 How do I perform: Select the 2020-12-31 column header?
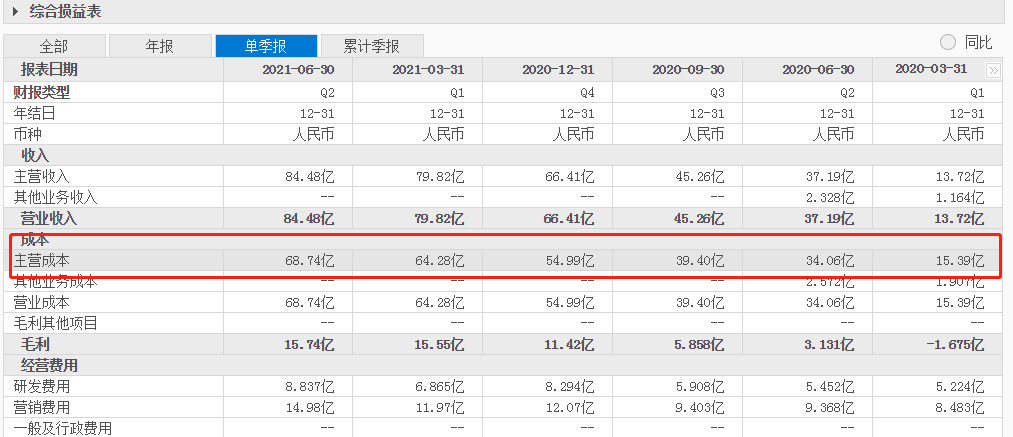pos(559,70)
